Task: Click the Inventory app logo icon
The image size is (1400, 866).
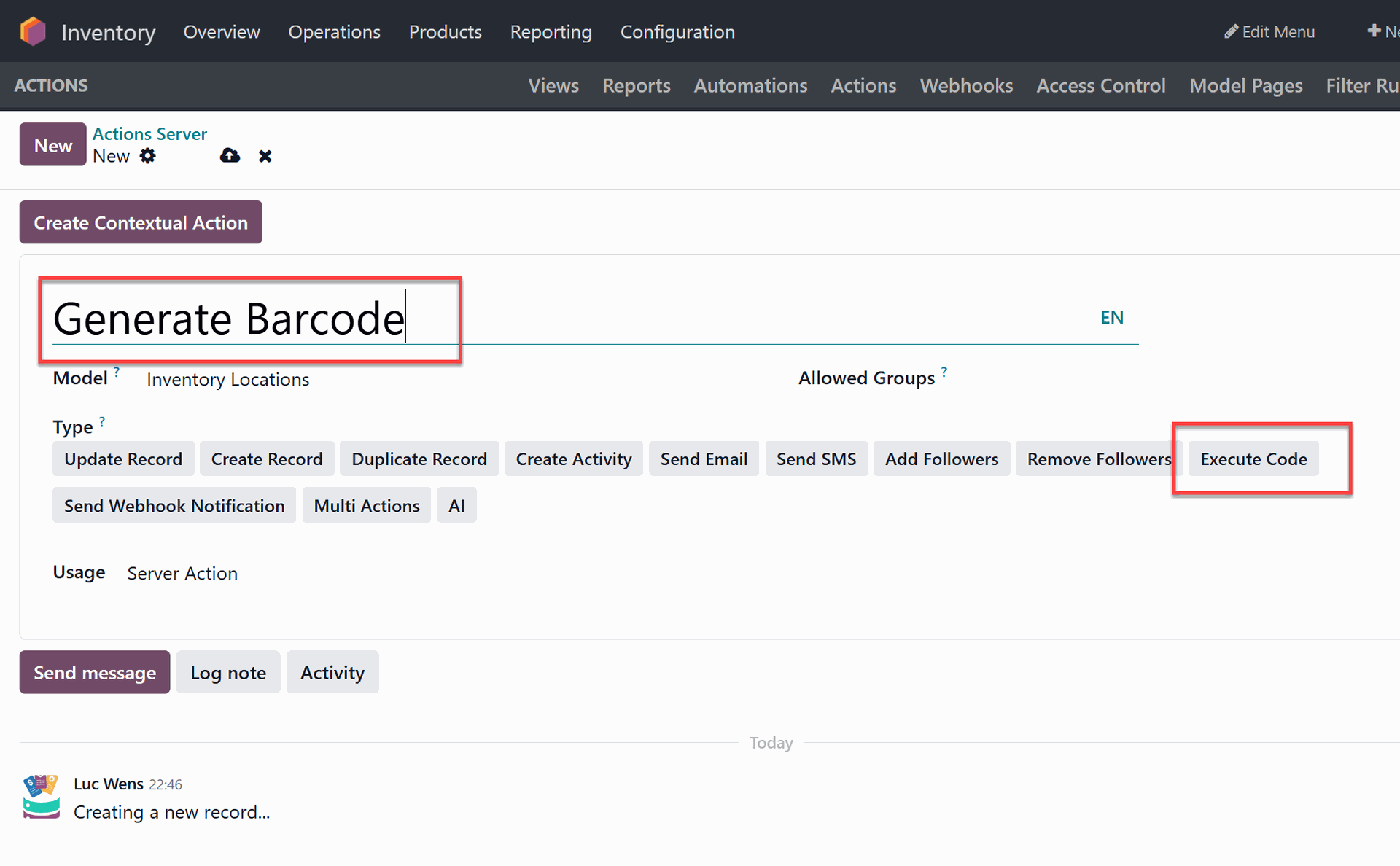Action: point(33,31)
